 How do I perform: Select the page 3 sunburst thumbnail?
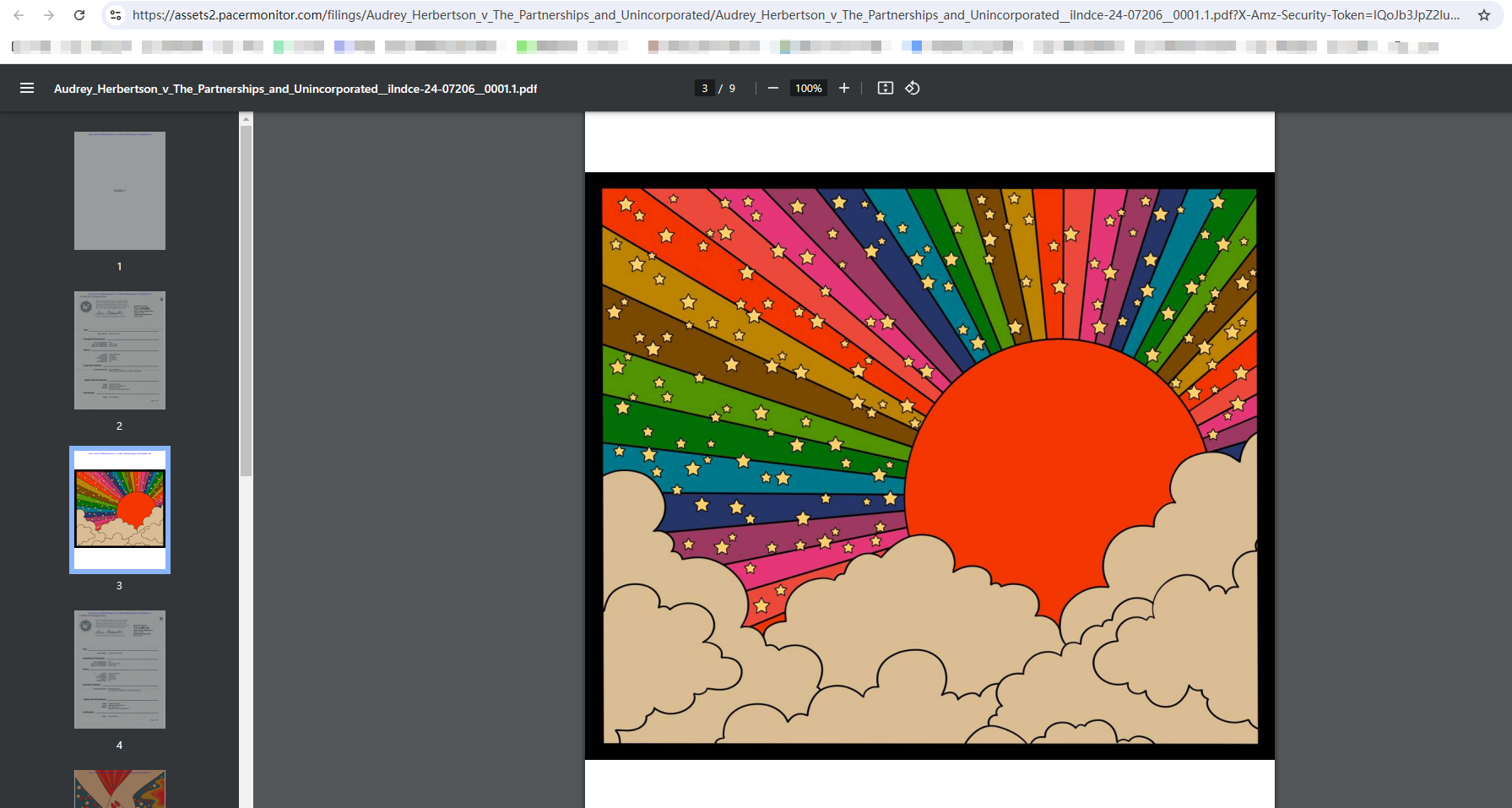tap(120, 509)
